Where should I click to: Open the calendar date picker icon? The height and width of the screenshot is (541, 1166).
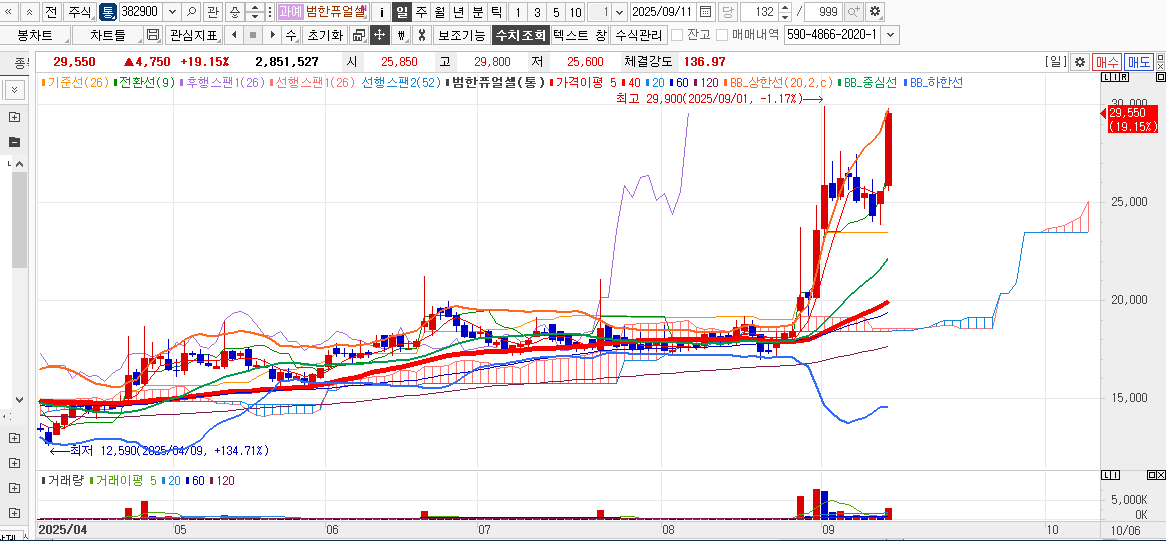[706, 12]
